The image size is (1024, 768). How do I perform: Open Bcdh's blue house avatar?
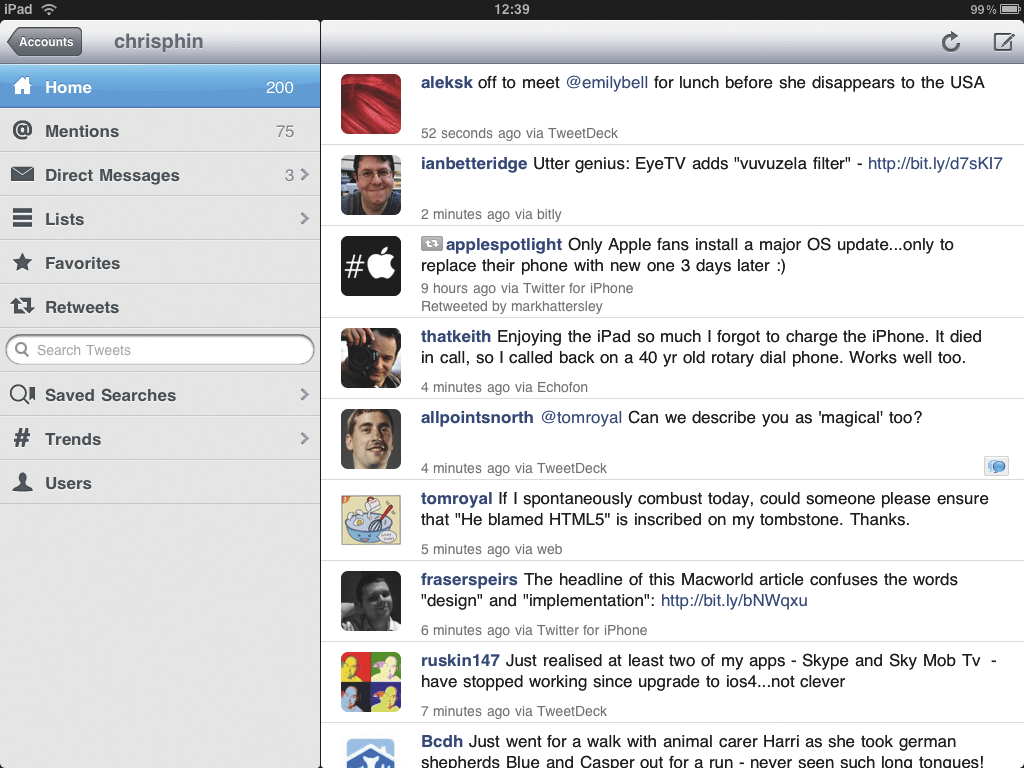coord(371,752)
